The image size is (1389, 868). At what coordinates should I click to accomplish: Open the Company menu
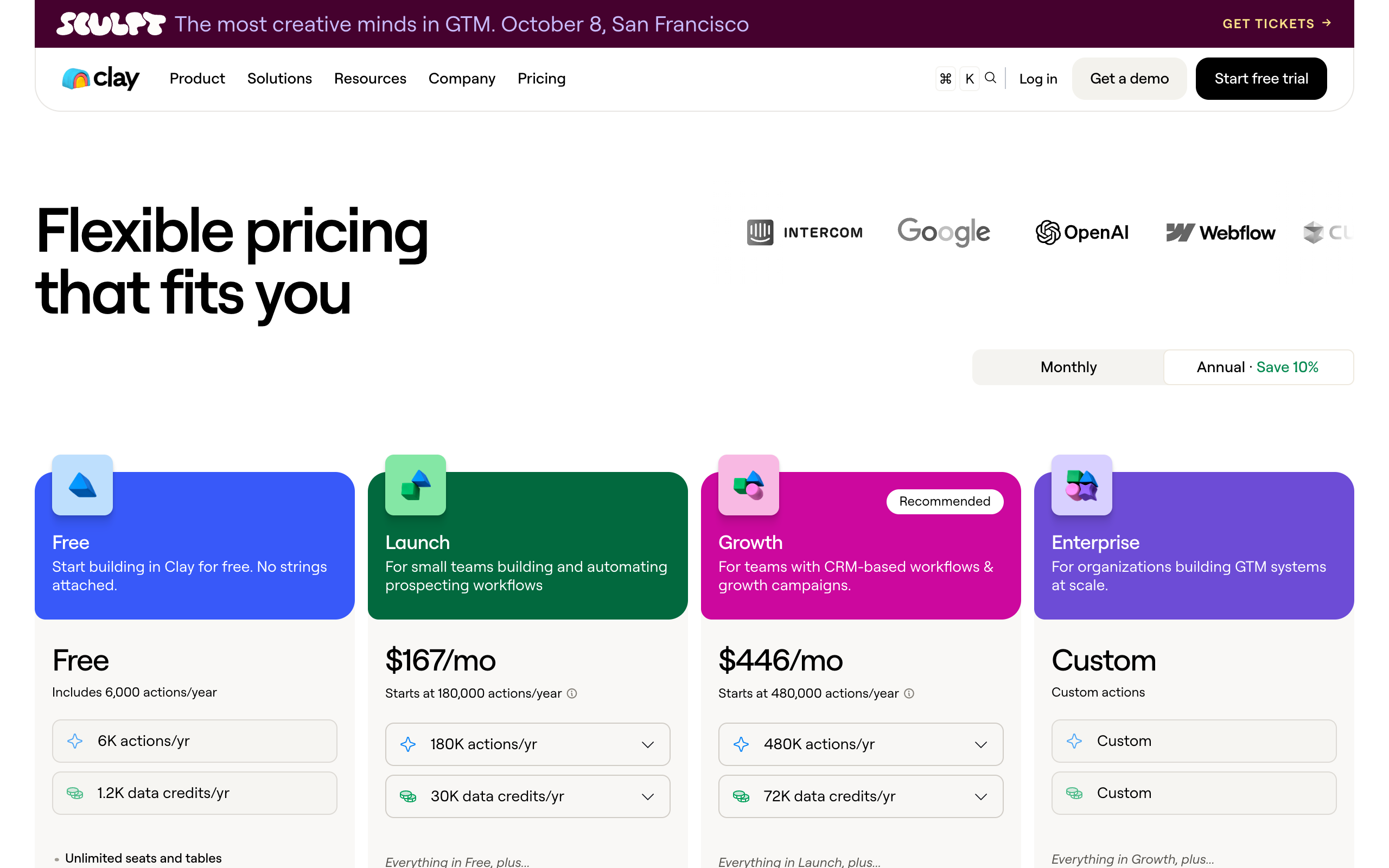coord(462,79)
